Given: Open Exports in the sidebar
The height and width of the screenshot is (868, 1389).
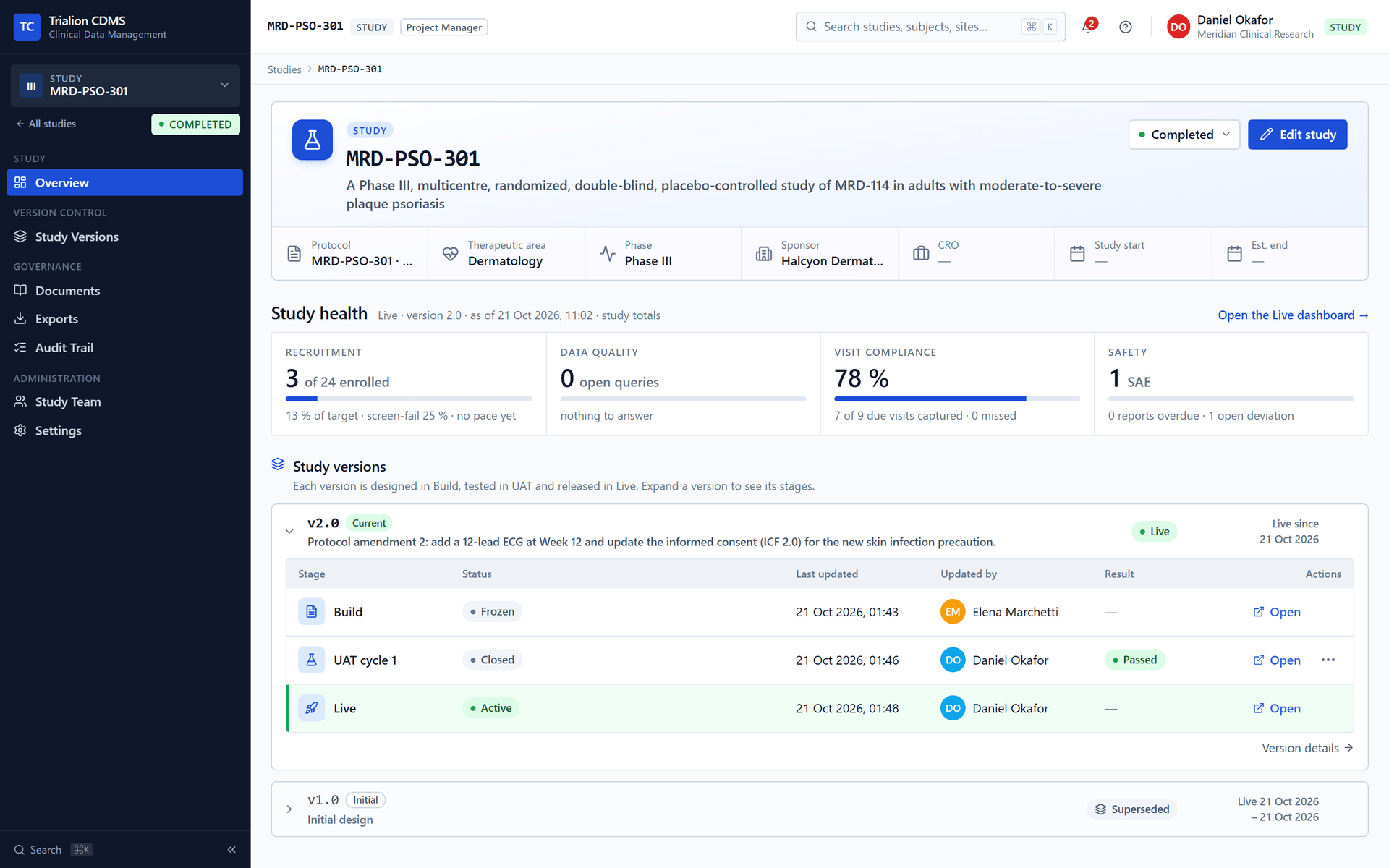Looking at the screenshot, I should (x=124, y=319).
